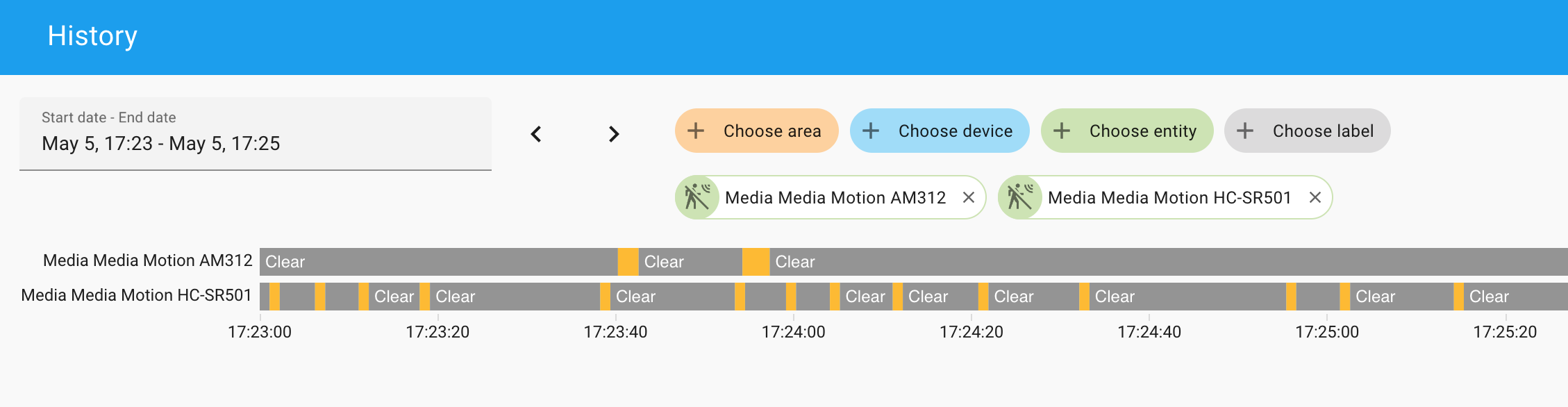
Task: Click plus icon on Choose area
Action: (x=696, y=131)
